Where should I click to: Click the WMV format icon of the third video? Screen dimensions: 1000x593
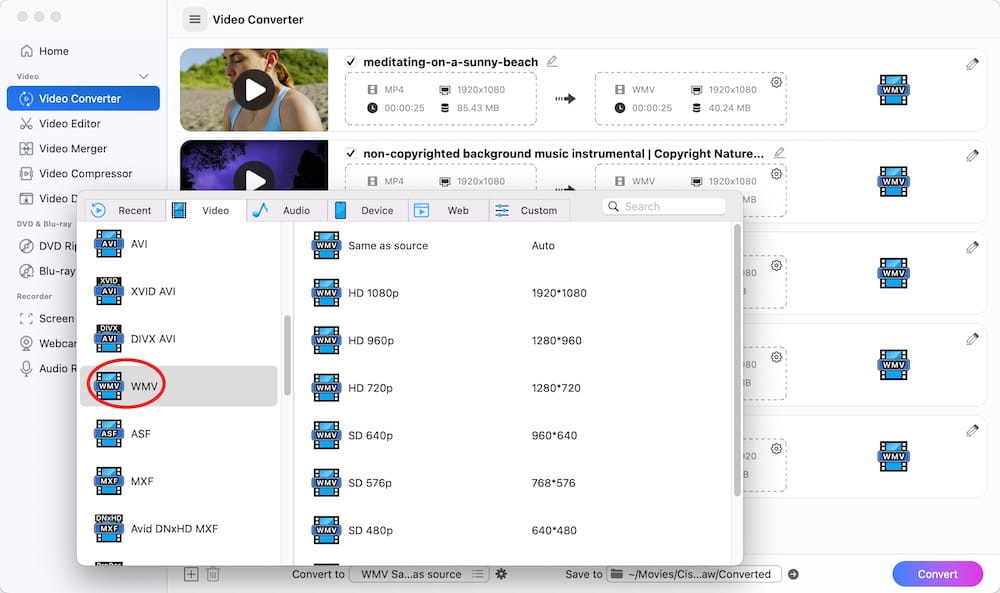(x=893, y=273)
